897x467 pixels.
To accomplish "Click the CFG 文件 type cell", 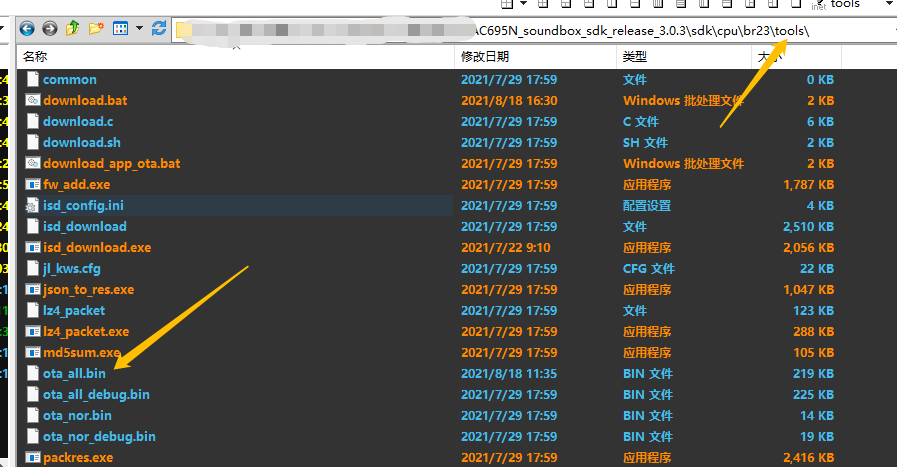I will point(649,268).
